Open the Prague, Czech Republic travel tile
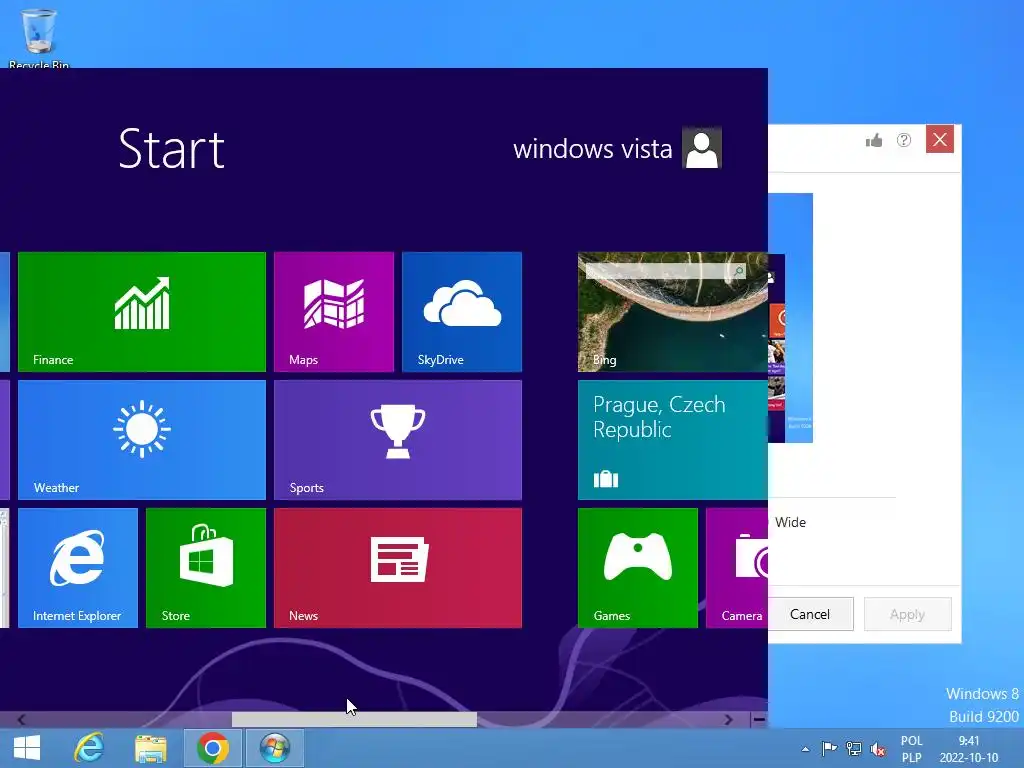Image resolution: width=1024 pixels, height=768 pixels. [x=673, y=440]
